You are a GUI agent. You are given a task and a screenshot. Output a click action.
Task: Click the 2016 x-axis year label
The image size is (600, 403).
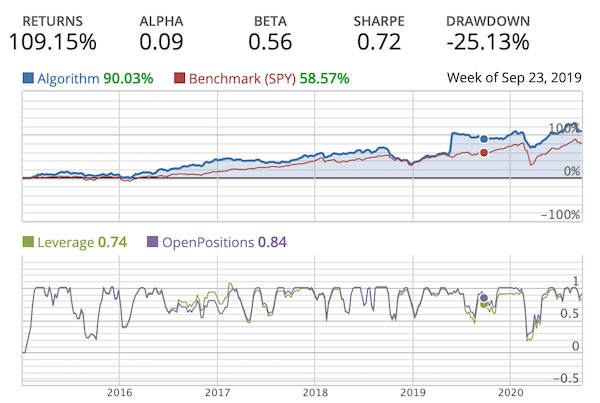tap(119, 393)
